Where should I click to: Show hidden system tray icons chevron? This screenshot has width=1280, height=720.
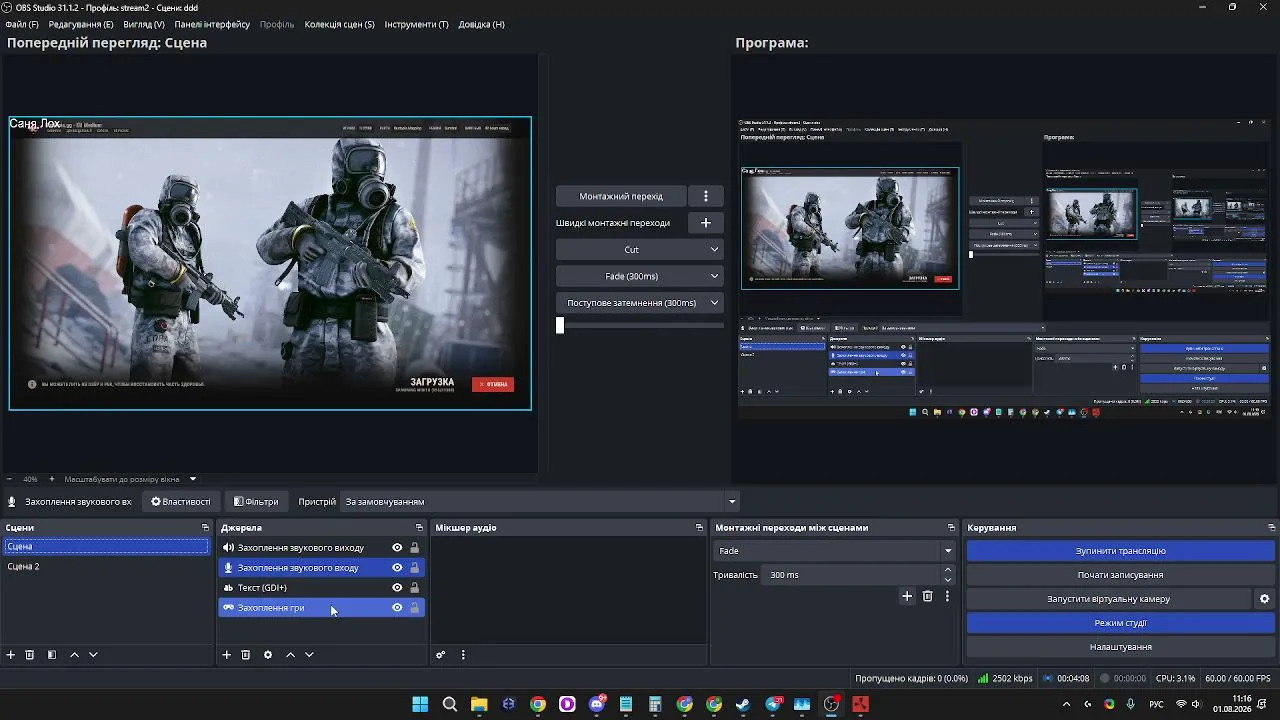pos(1066,704)
